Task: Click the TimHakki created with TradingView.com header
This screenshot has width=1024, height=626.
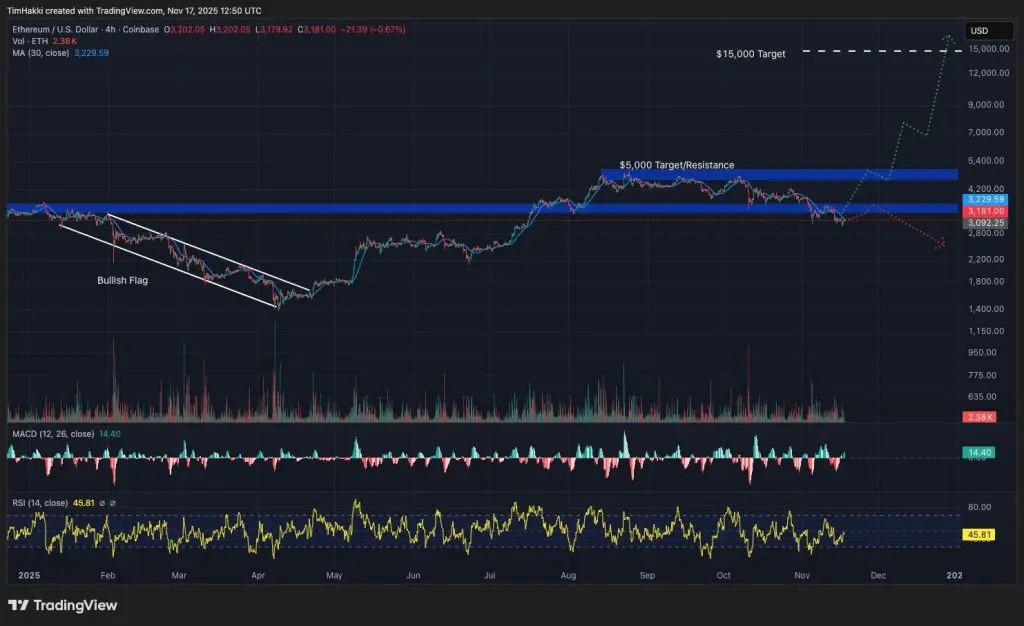Action: point(134,10)
